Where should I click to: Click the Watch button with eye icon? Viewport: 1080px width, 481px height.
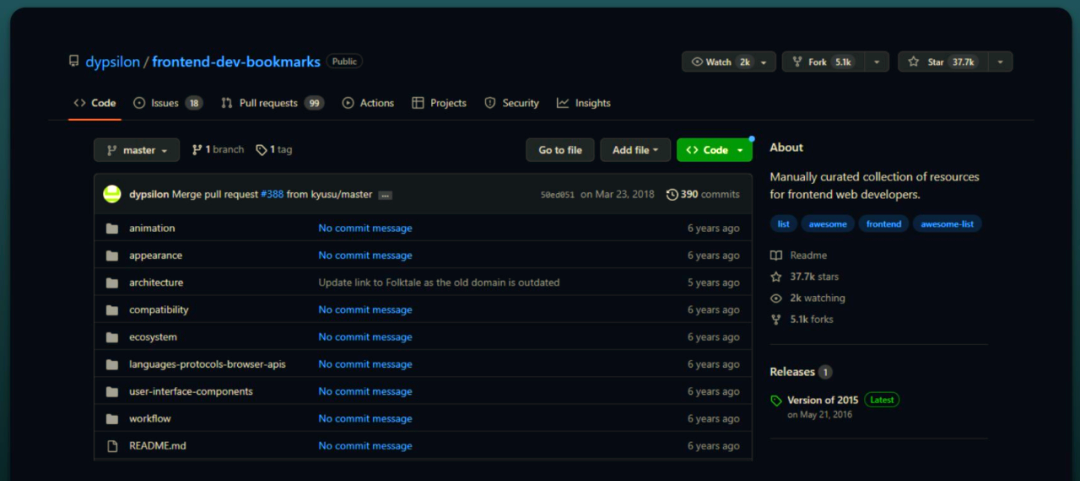(720, 62)
